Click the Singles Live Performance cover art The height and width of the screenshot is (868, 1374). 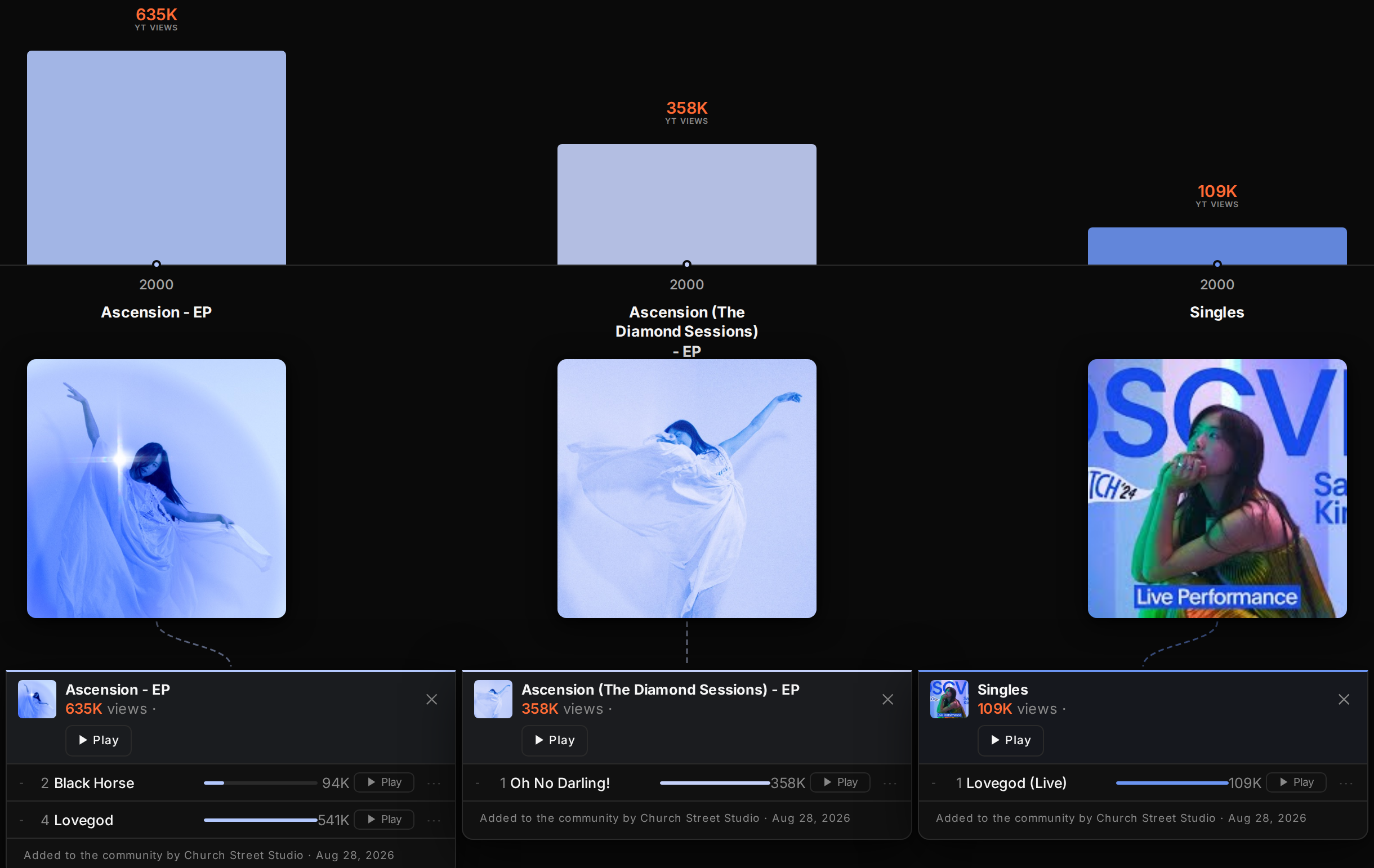point(1217,488)
